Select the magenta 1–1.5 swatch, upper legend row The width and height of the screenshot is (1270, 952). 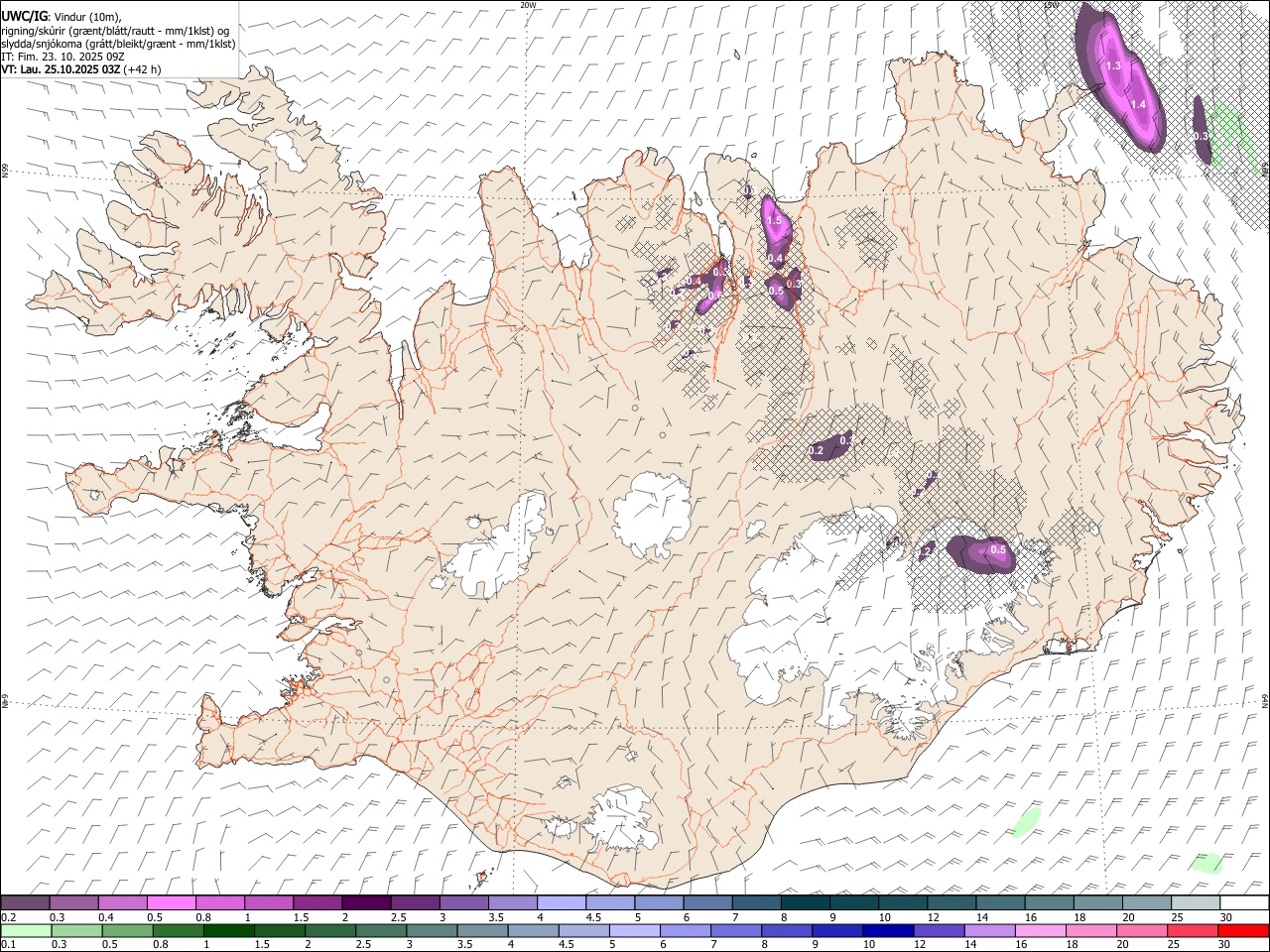[268, 903]
